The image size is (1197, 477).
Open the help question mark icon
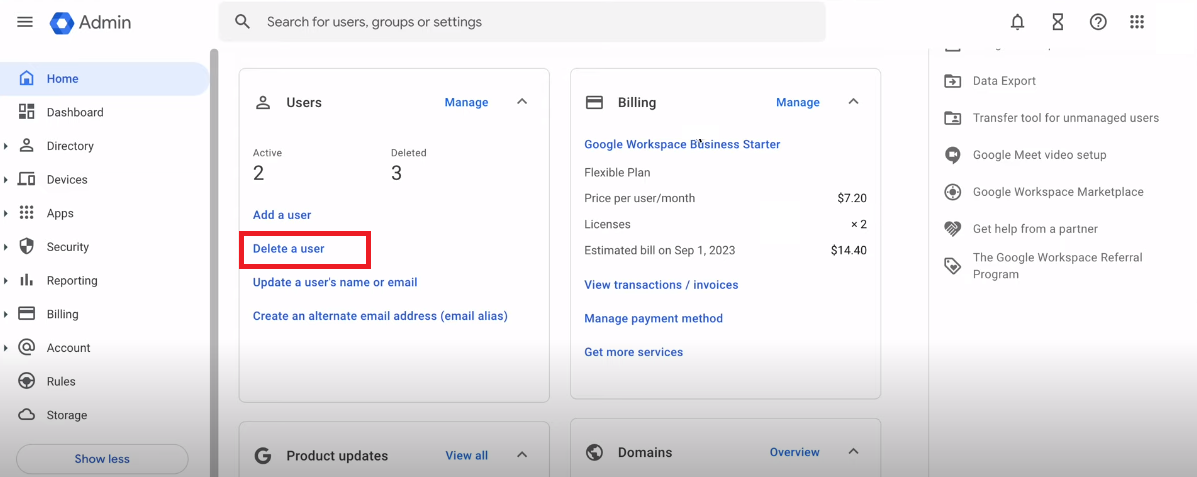(x=1098, y=22)
